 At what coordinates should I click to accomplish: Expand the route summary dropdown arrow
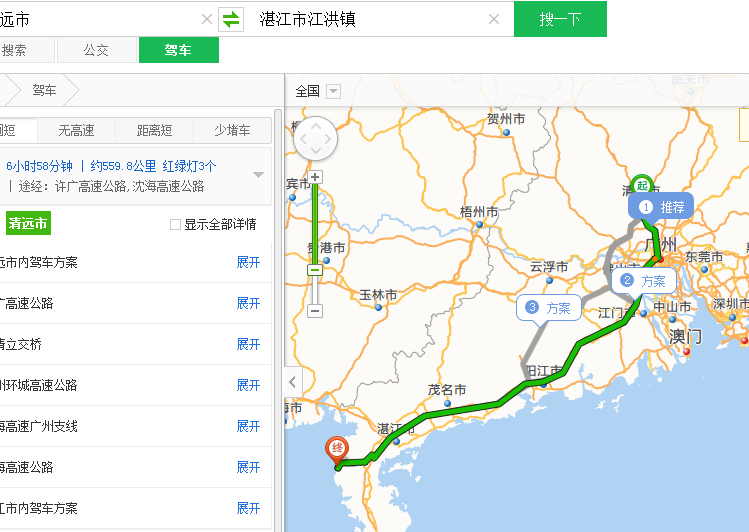tap(258, 175)
